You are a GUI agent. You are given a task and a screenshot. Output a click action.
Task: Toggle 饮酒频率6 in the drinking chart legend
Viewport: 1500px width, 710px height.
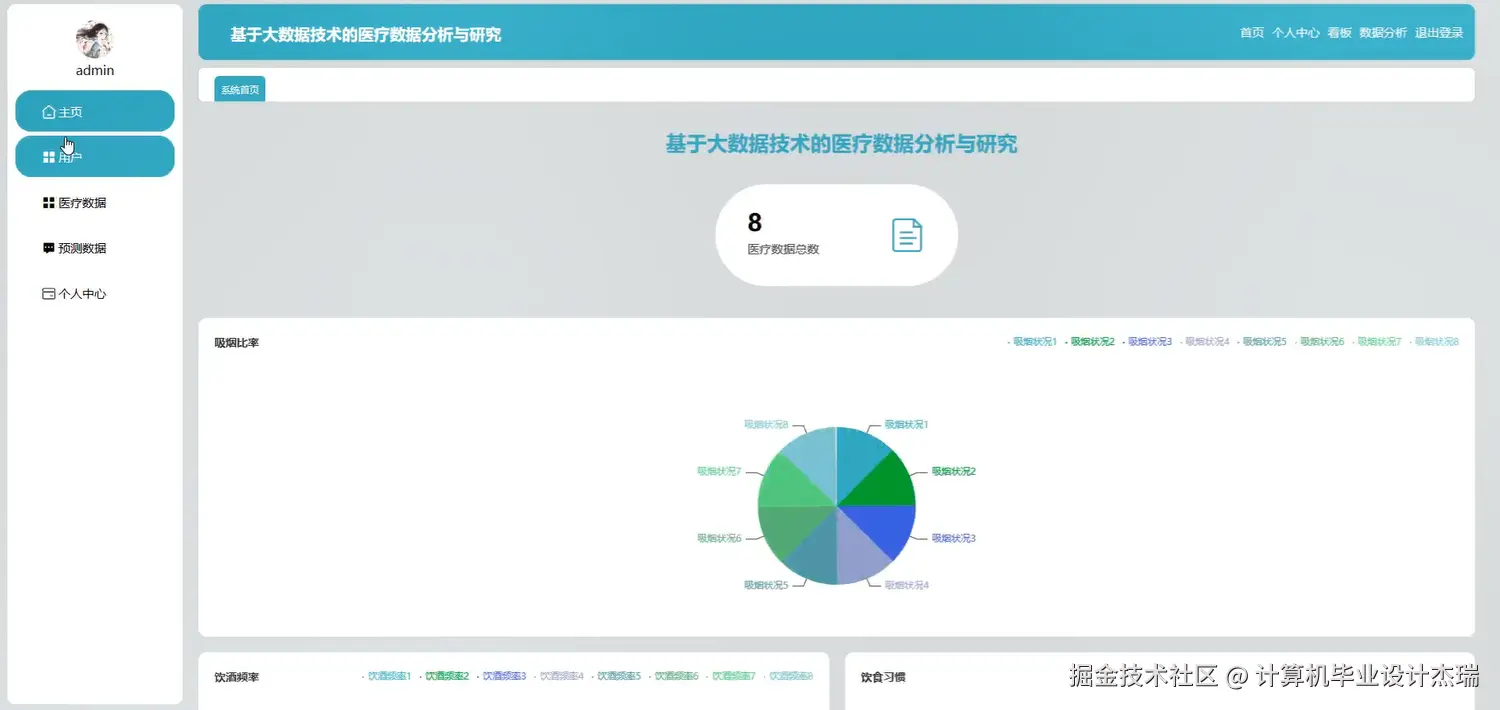(x=674, y=677)
